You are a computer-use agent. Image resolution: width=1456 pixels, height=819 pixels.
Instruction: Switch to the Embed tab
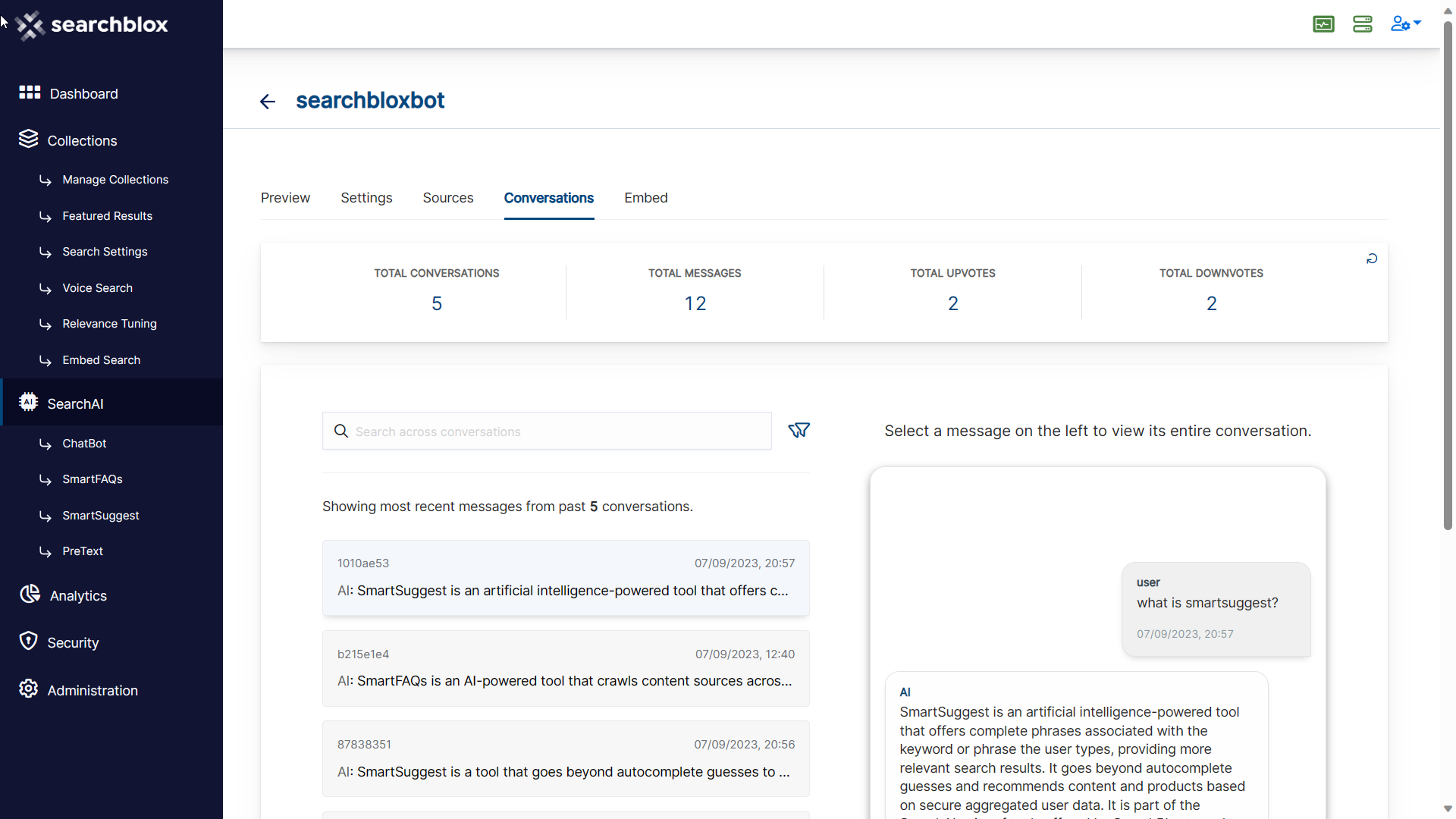click(x=645, y=198)
